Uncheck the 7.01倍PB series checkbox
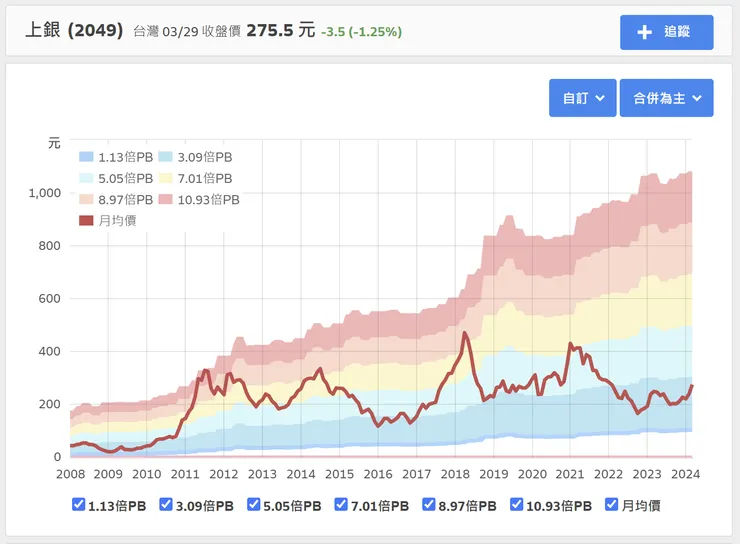Viewport: 740px width, 544px height. (342, 505)
